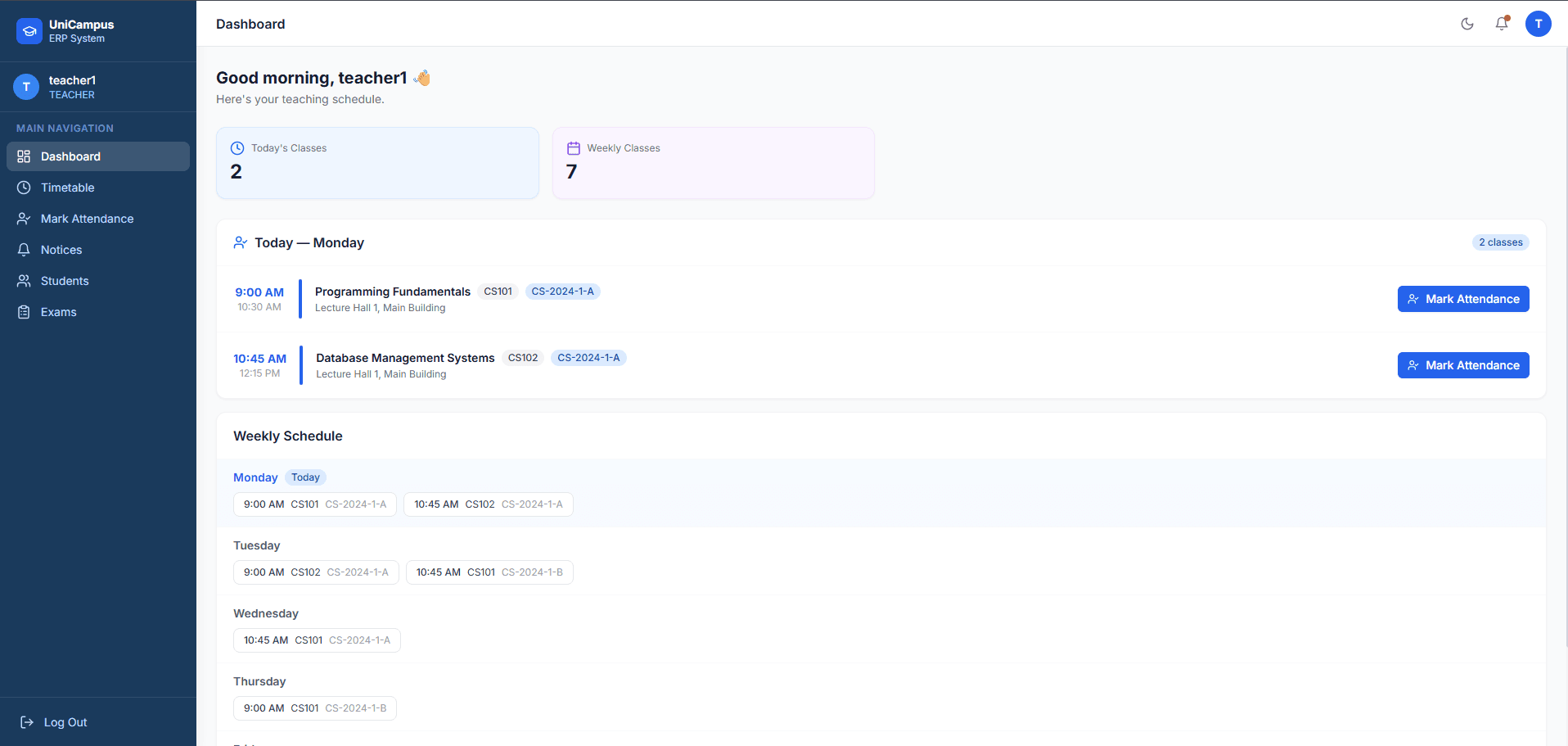
Task: Open the Students page from the sidebar
Action: tap(98, 281)
